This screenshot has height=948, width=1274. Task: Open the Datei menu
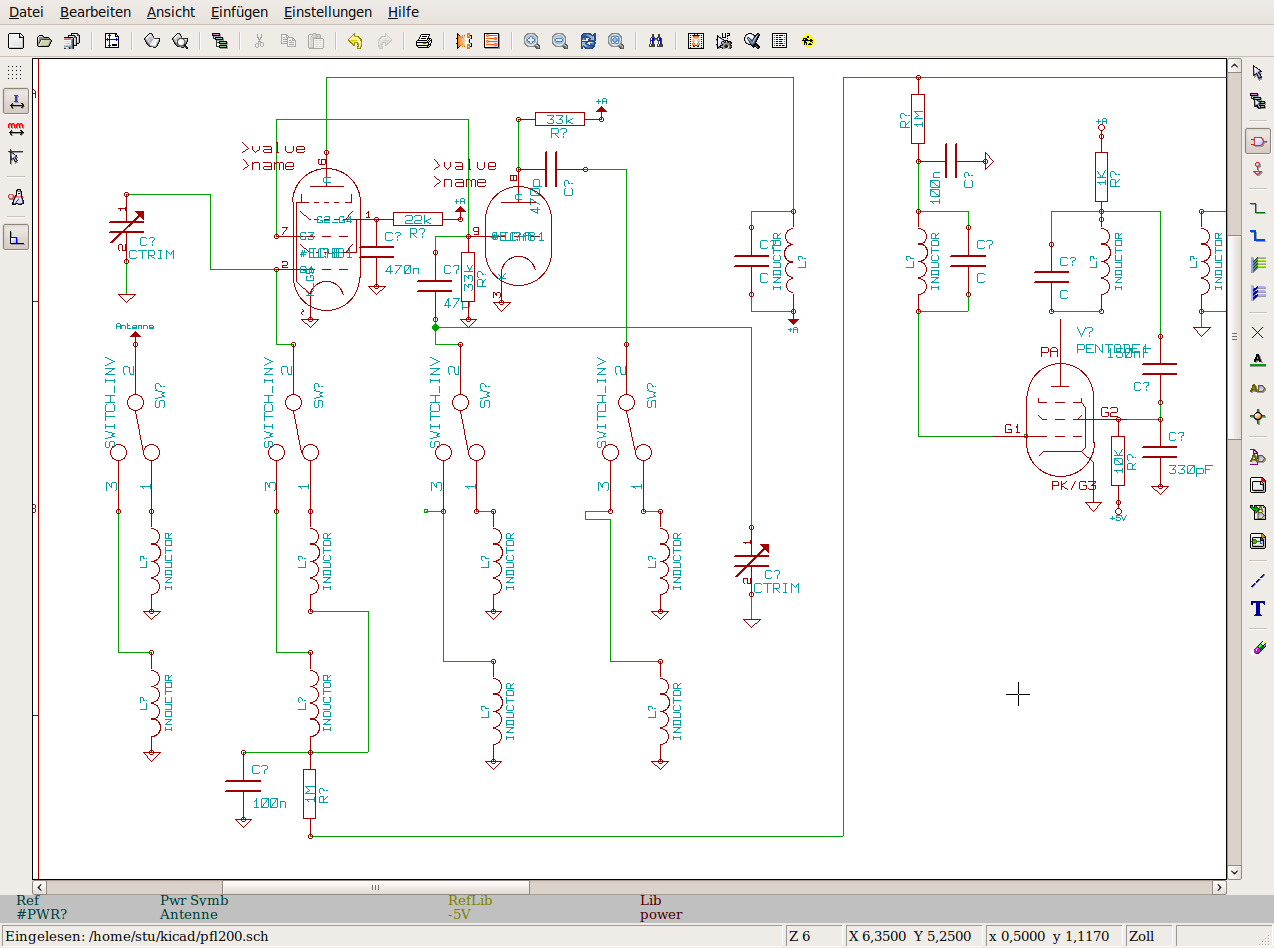click(x=26, y=12)
